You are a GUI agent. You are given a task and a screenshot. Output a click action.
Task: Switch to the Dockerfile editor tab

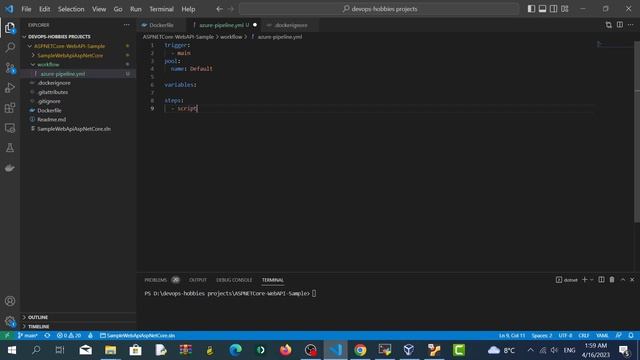[x=161, y=25]
